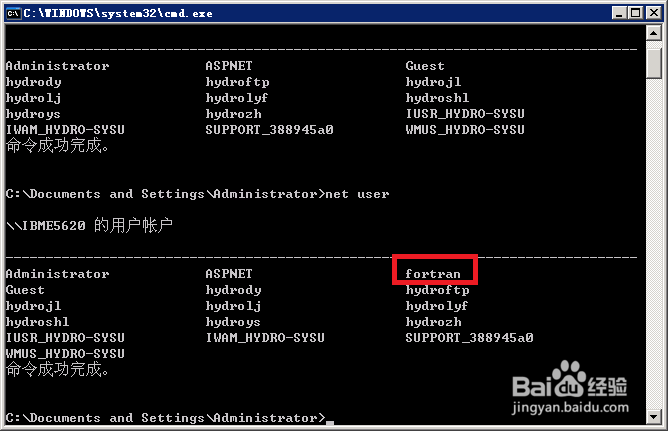Click the \\IBME5620 user accounts heading
This screenshot has width=668, height=431.
(x=89, y=226)
